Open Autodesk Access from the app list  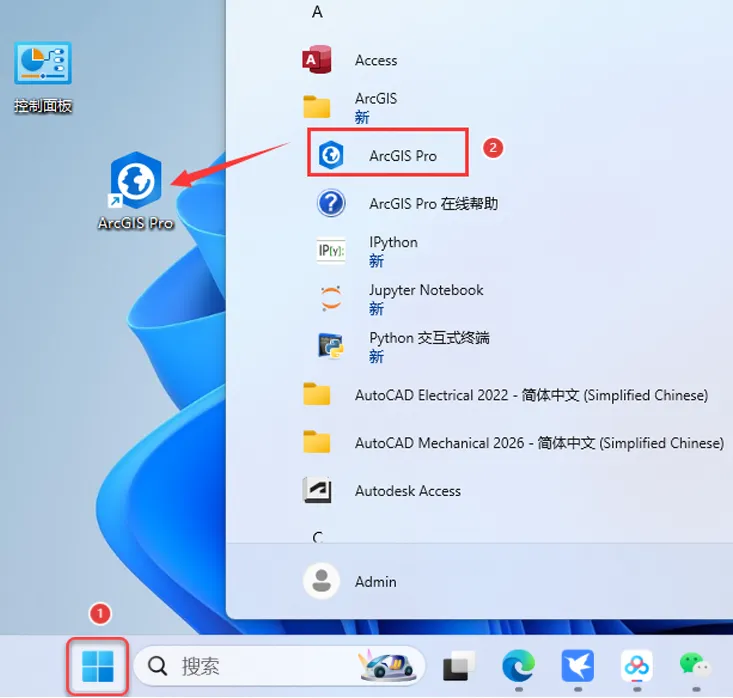(381, 491)
